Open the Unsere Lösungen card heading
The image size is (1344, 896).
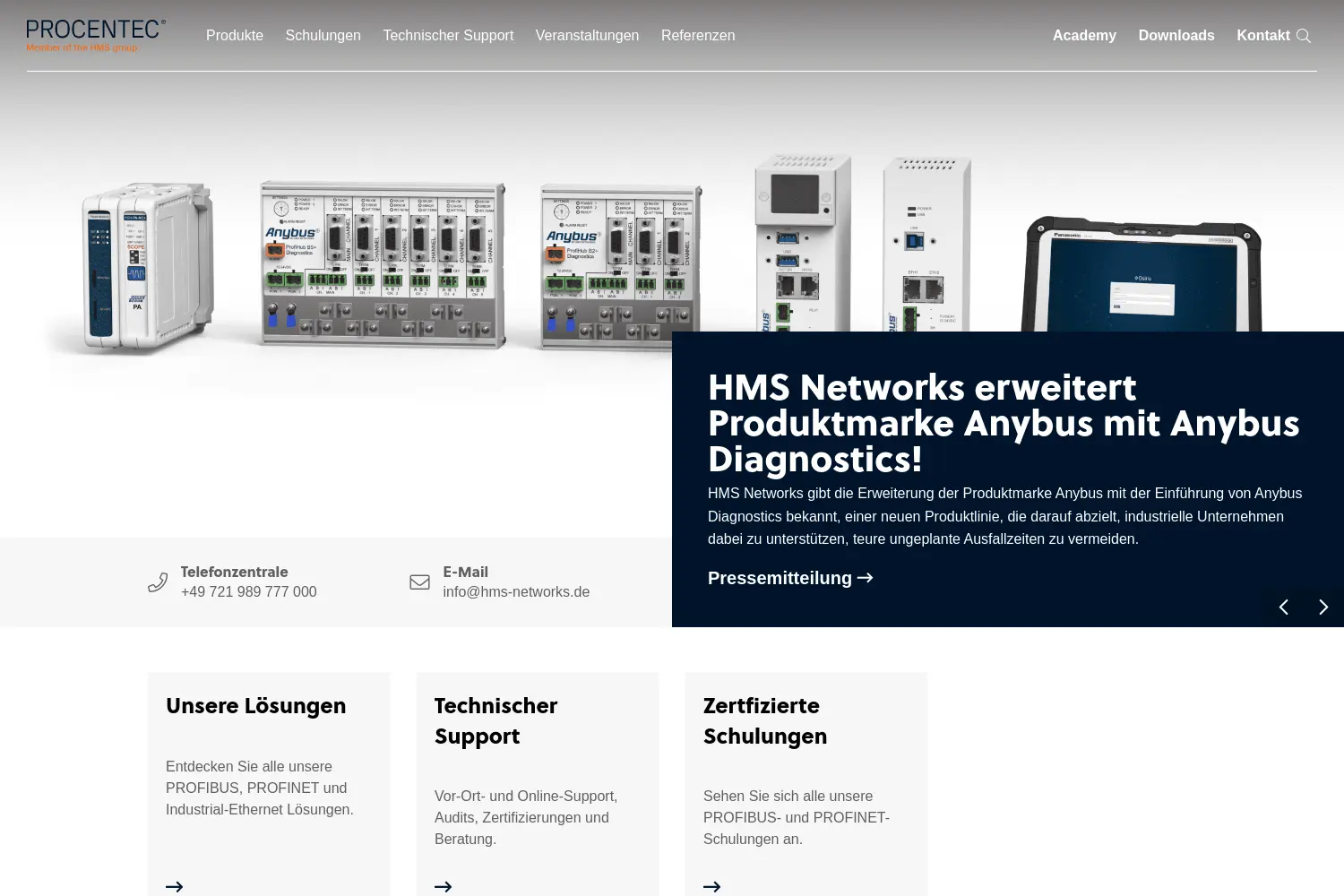(x=255, y=705)
